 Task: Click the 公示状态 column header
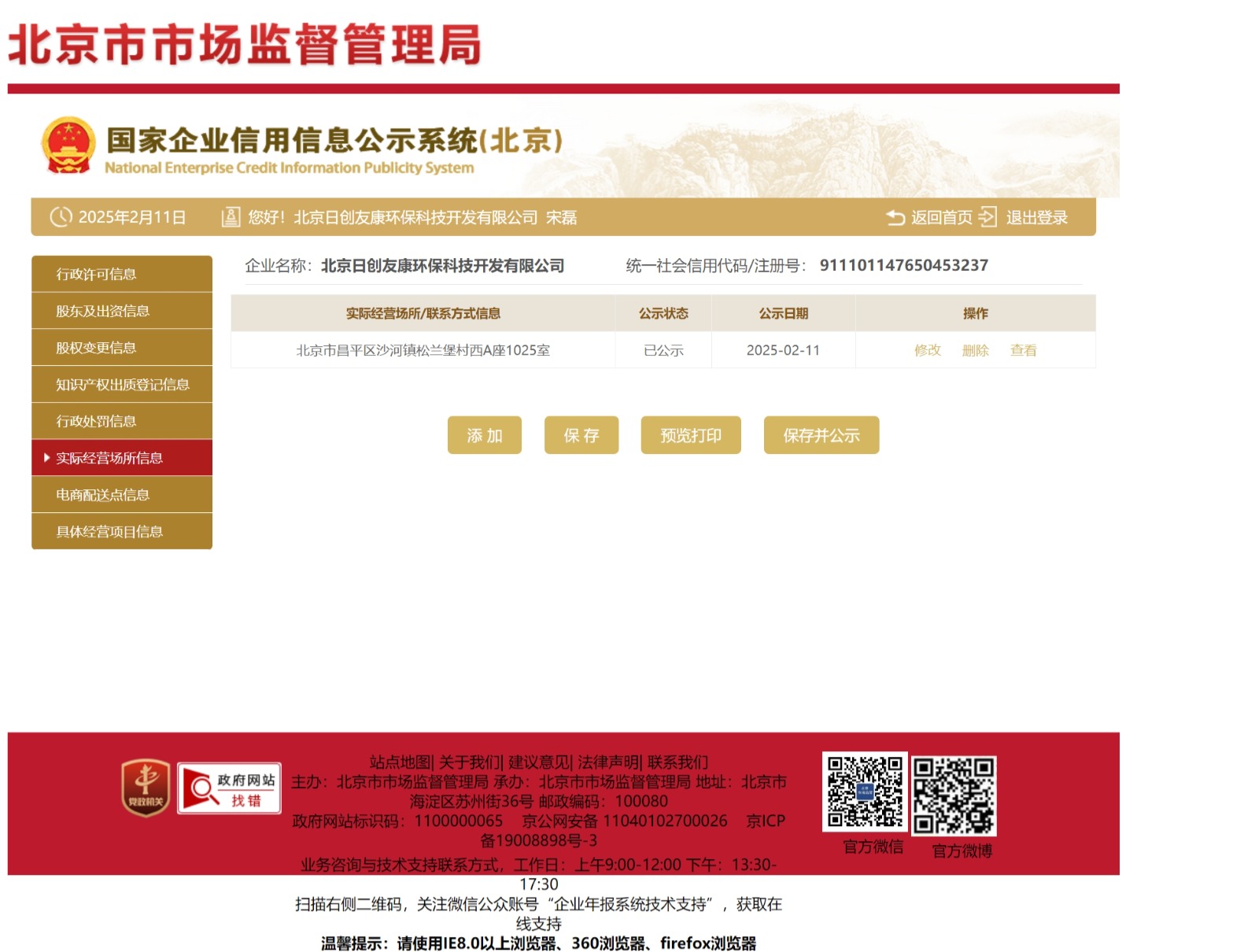(x=663, y=313)
